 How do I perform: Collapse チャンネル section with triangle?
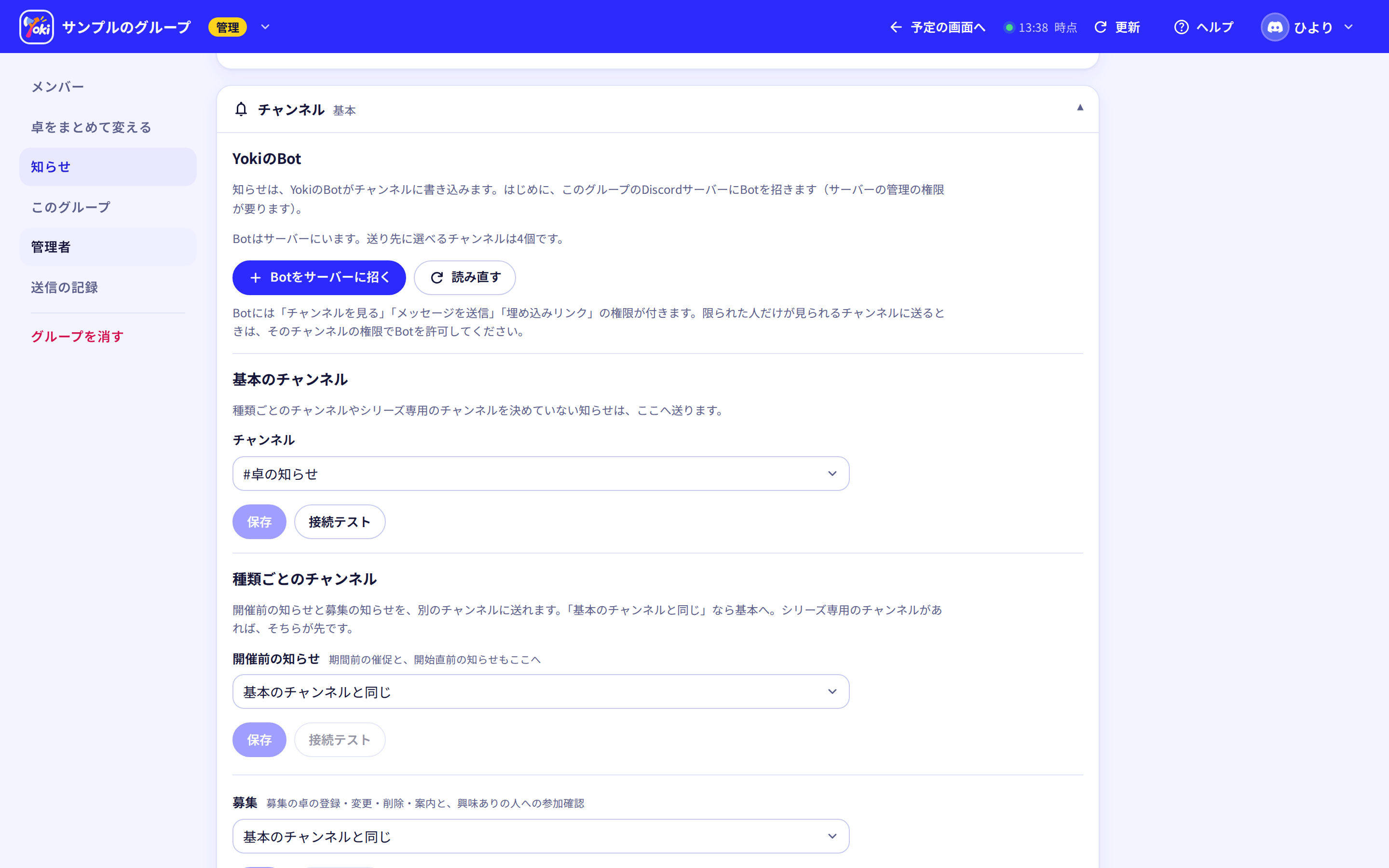pyautogui.click(x=1080, y=108)
